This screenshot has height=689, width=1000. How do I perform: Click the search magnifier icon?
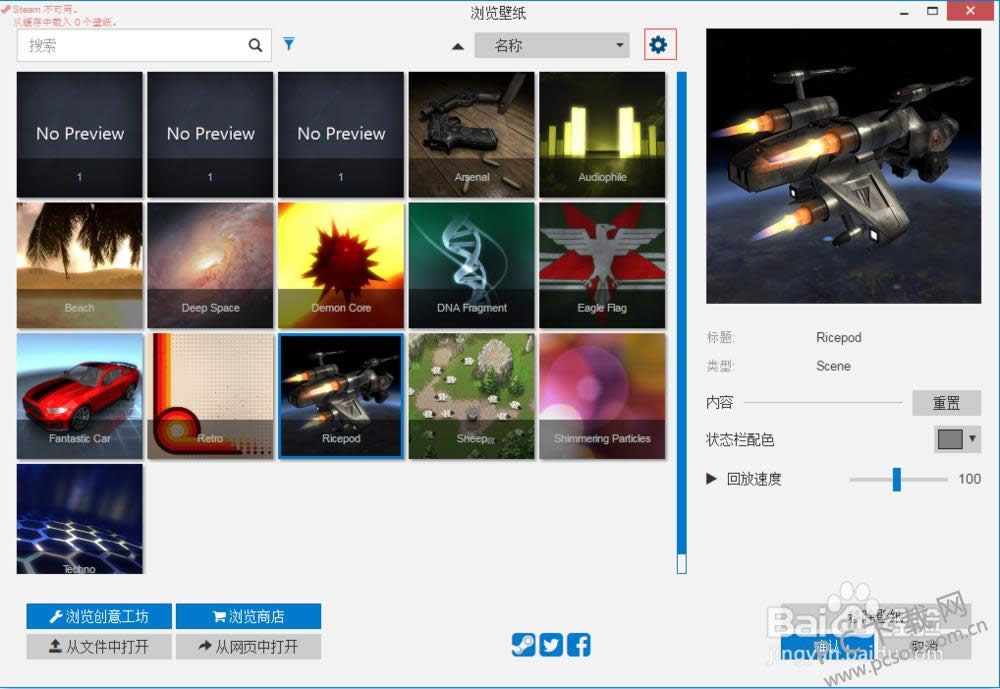coord(255,45)
